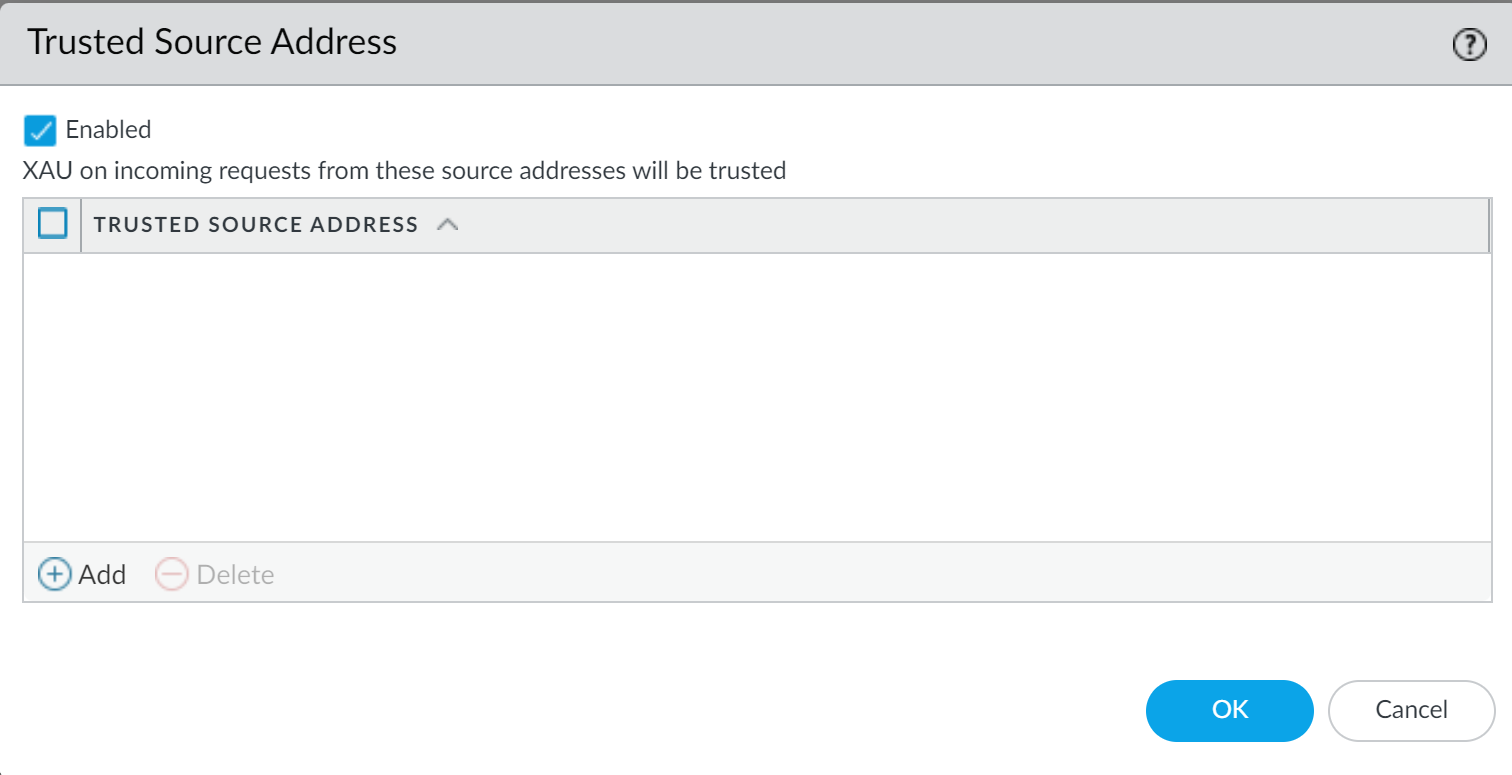The image size is (1512, 775).
Task: Sort by the Trusted Source Address column header
Action: [x=256, y=225]
